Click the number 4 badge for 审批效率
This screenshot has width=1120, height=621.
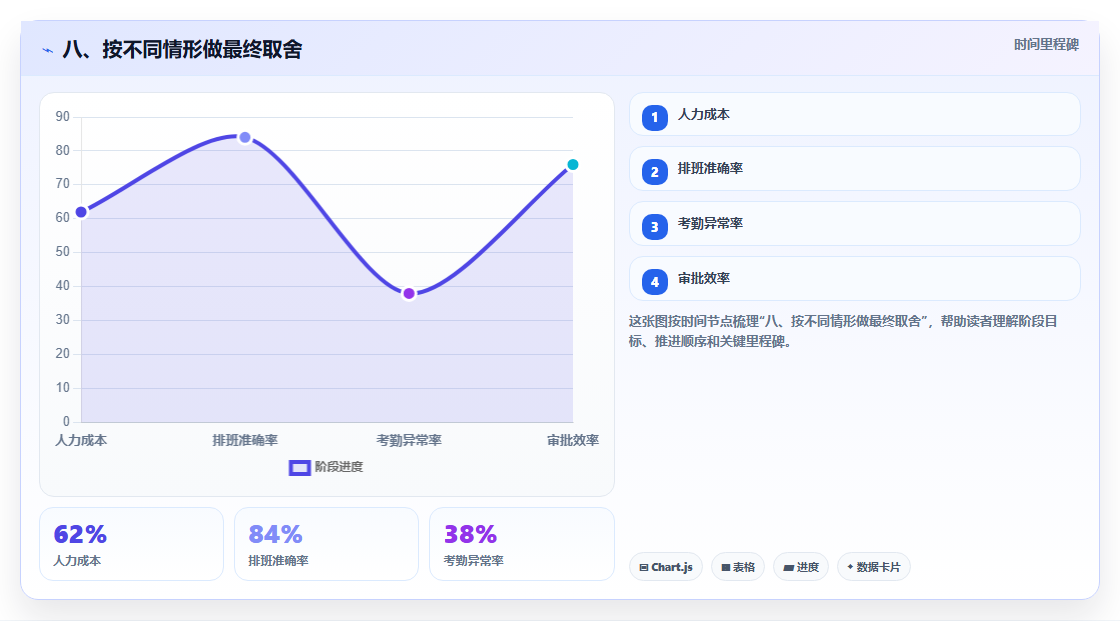654,282
